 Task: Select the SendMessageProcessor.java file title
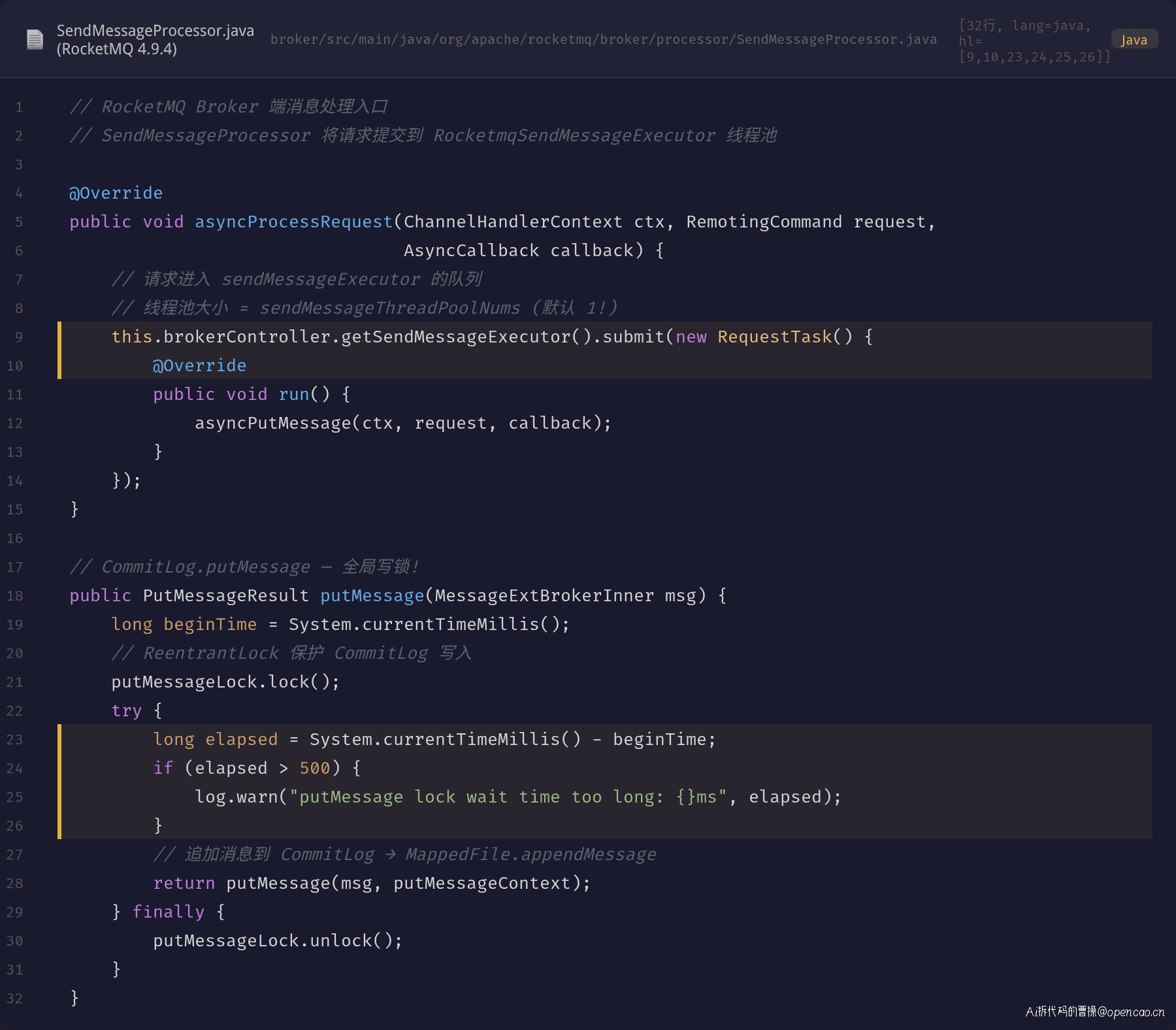click(x=155, y=31)
